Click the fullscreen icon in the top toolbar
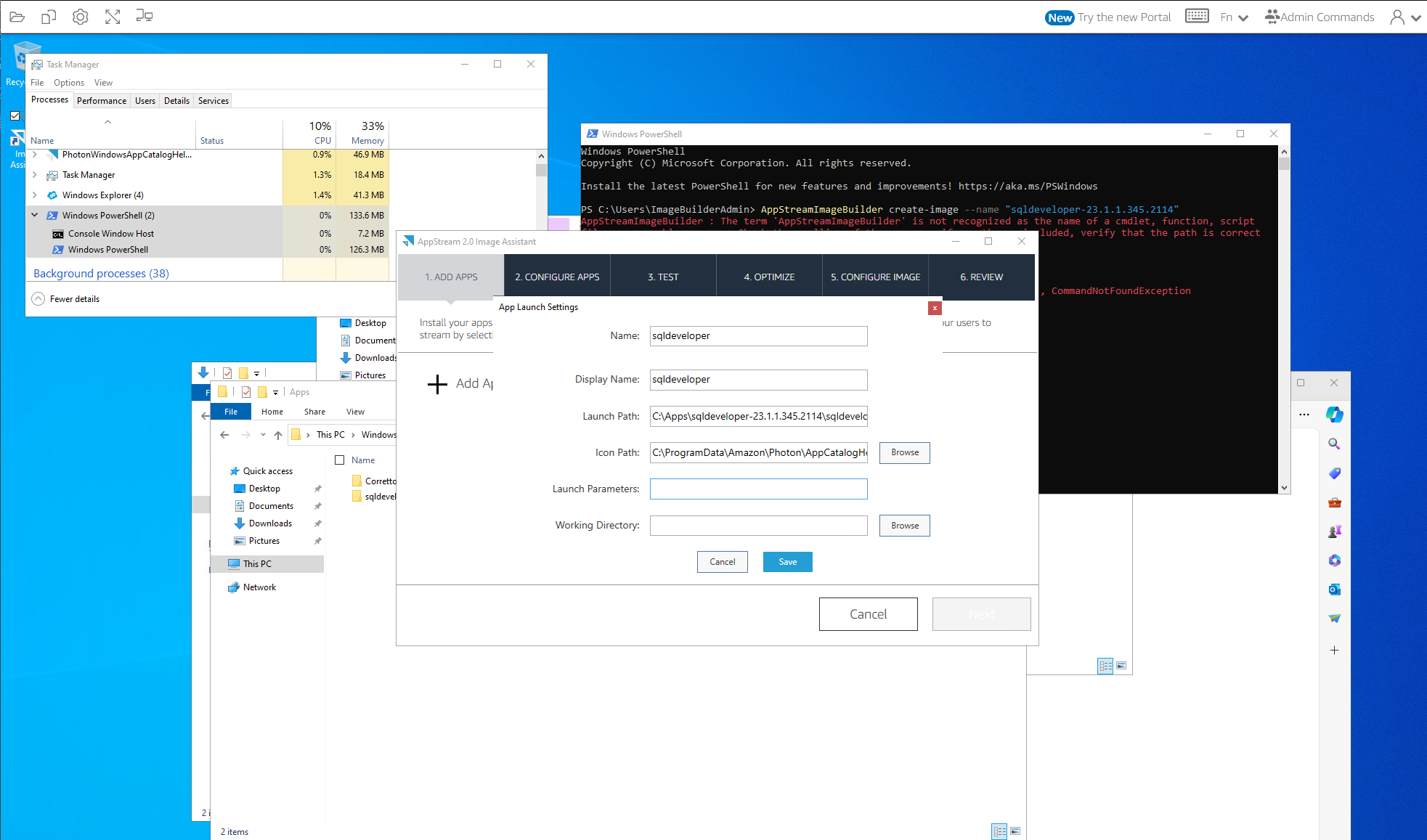1427x840 pixels. 113,16
